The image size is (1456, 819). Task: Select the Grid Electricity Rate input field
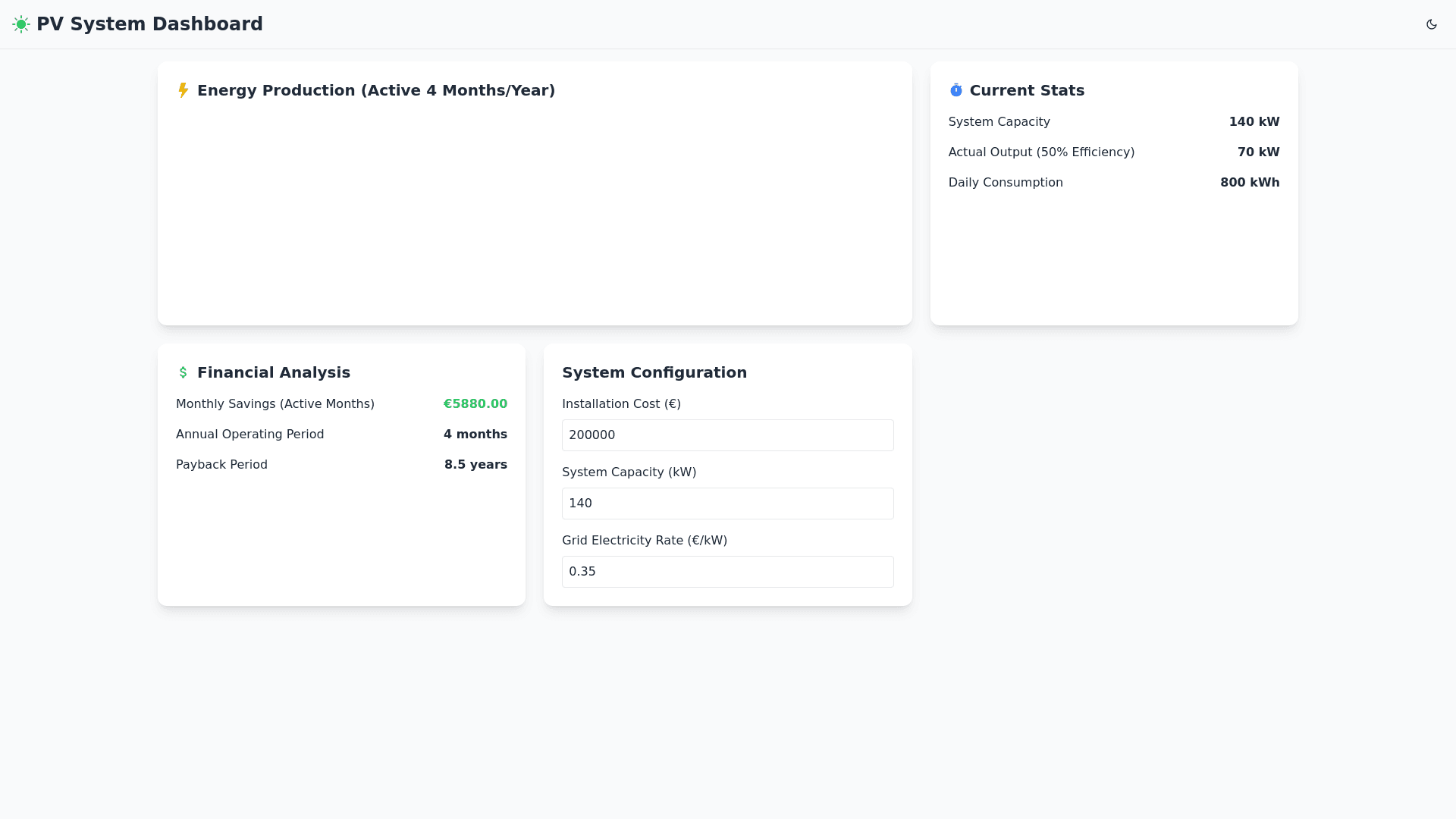pos(727,572)
